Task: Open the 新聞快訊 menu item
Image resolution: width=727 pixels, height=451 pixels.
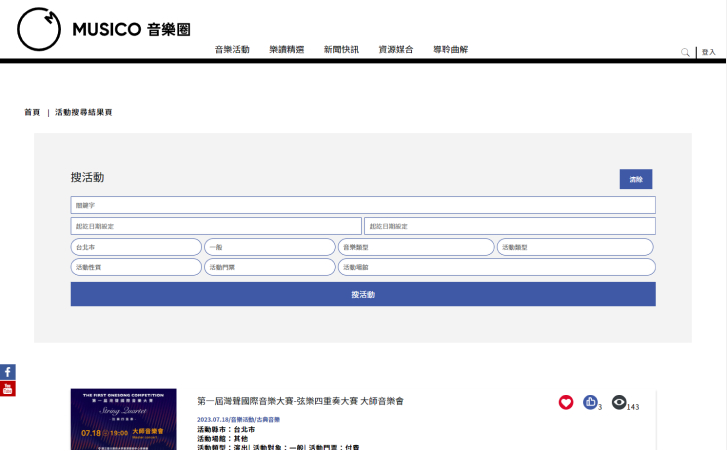Action: 341,50
